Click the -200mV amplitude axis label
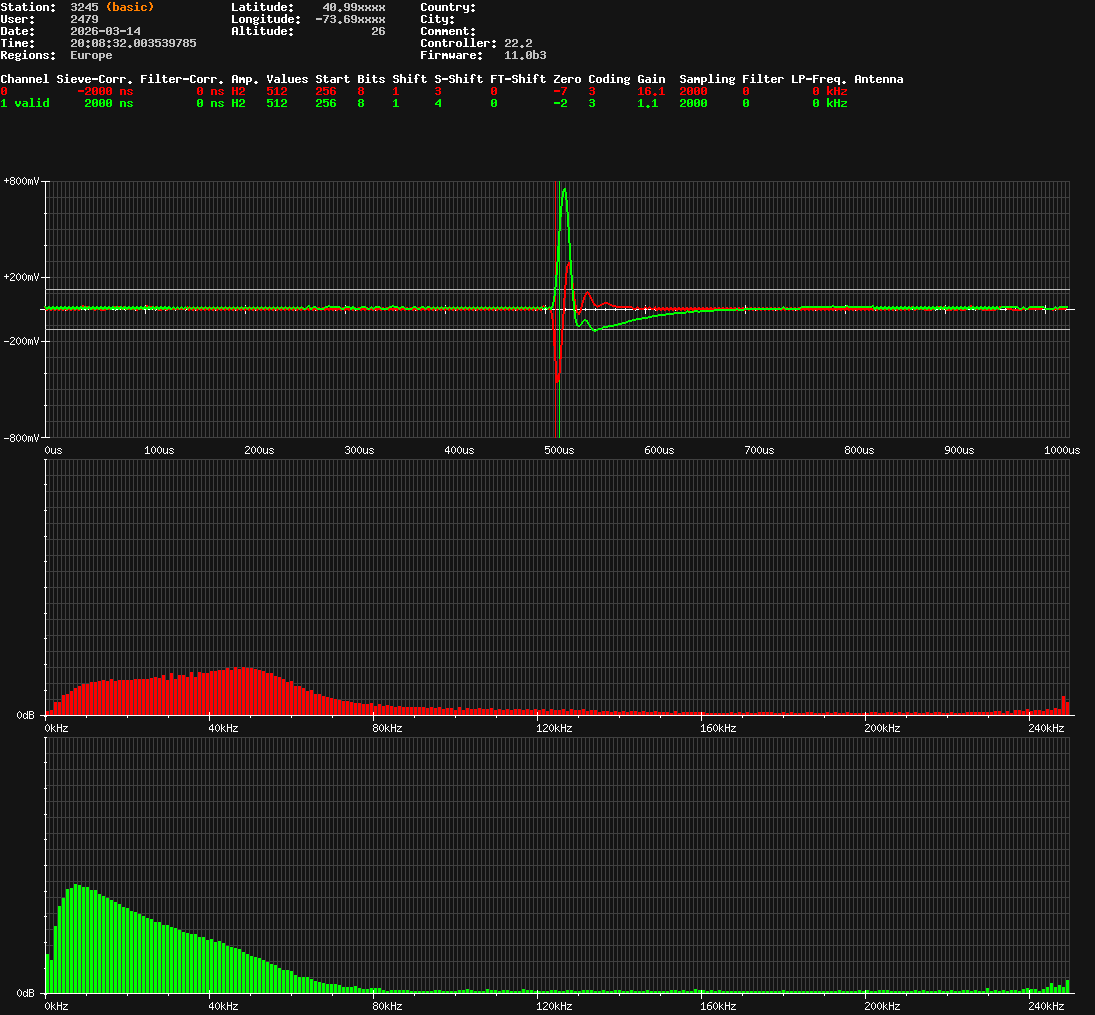Image resolution: width=1095 pixels, height=1015 pixels. click(20, 341)
